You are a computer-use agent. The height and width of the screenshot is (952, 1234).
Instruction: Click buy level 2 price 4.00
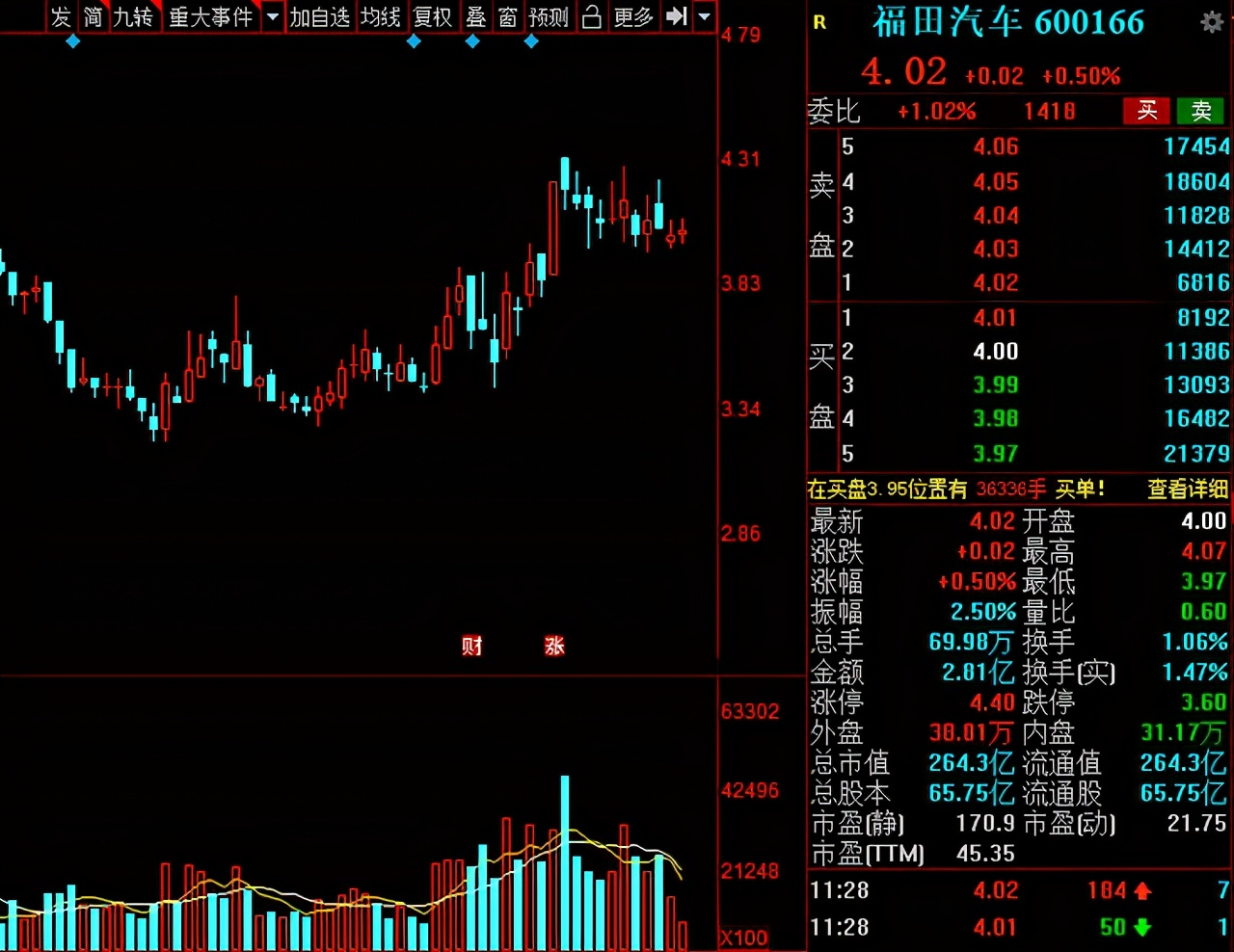click(x=996, y=351)
